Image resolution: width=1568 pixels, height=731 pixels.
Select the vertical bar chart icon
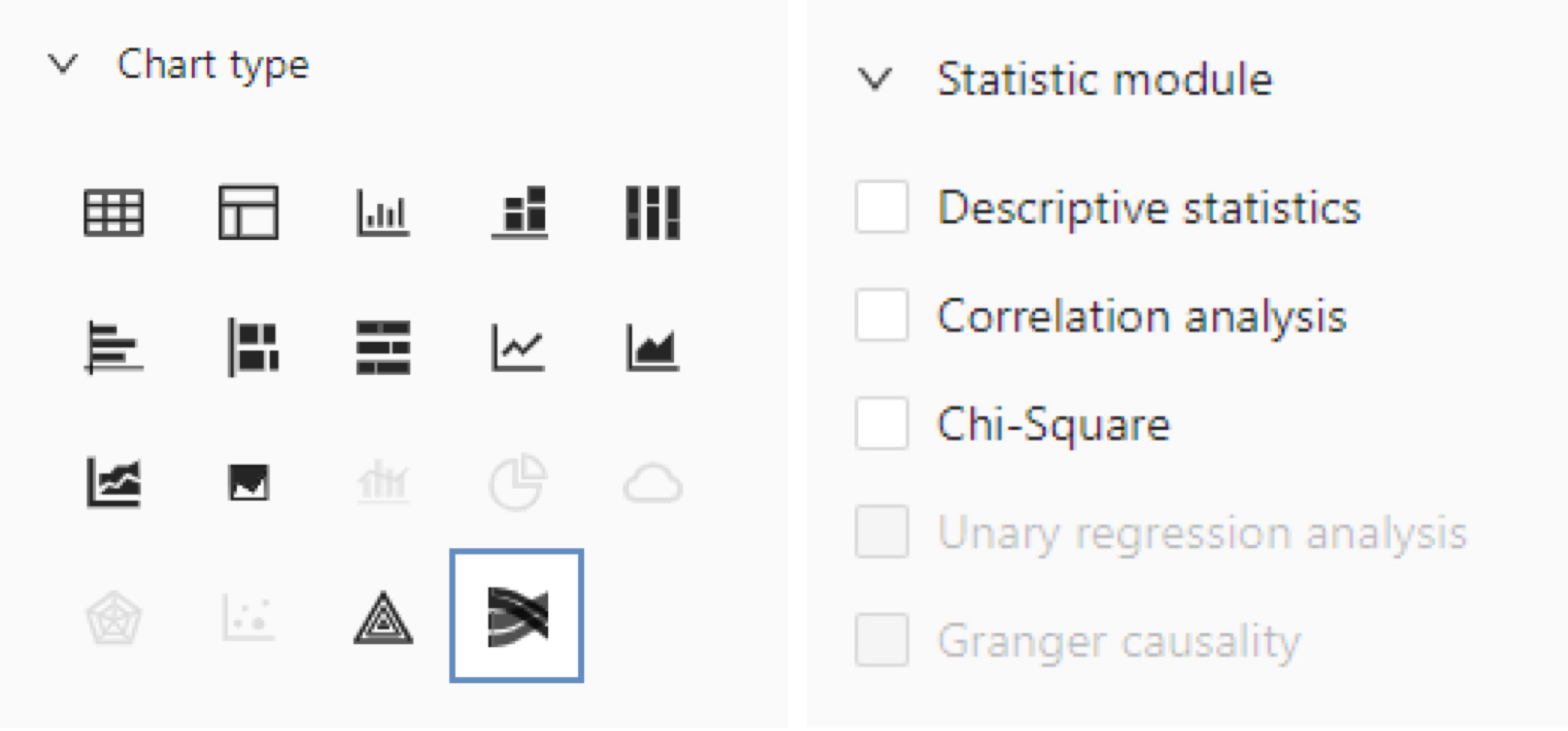tap(383, 212)
